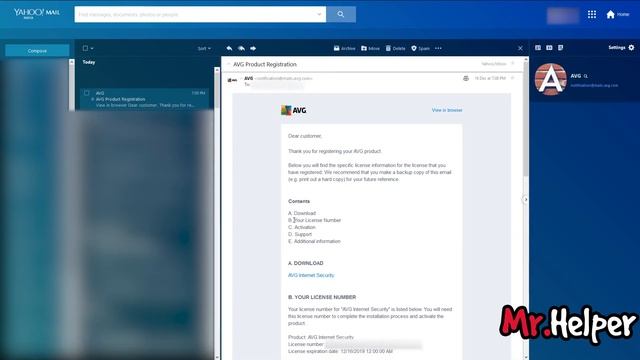Close the open email with X

[520, 48]
